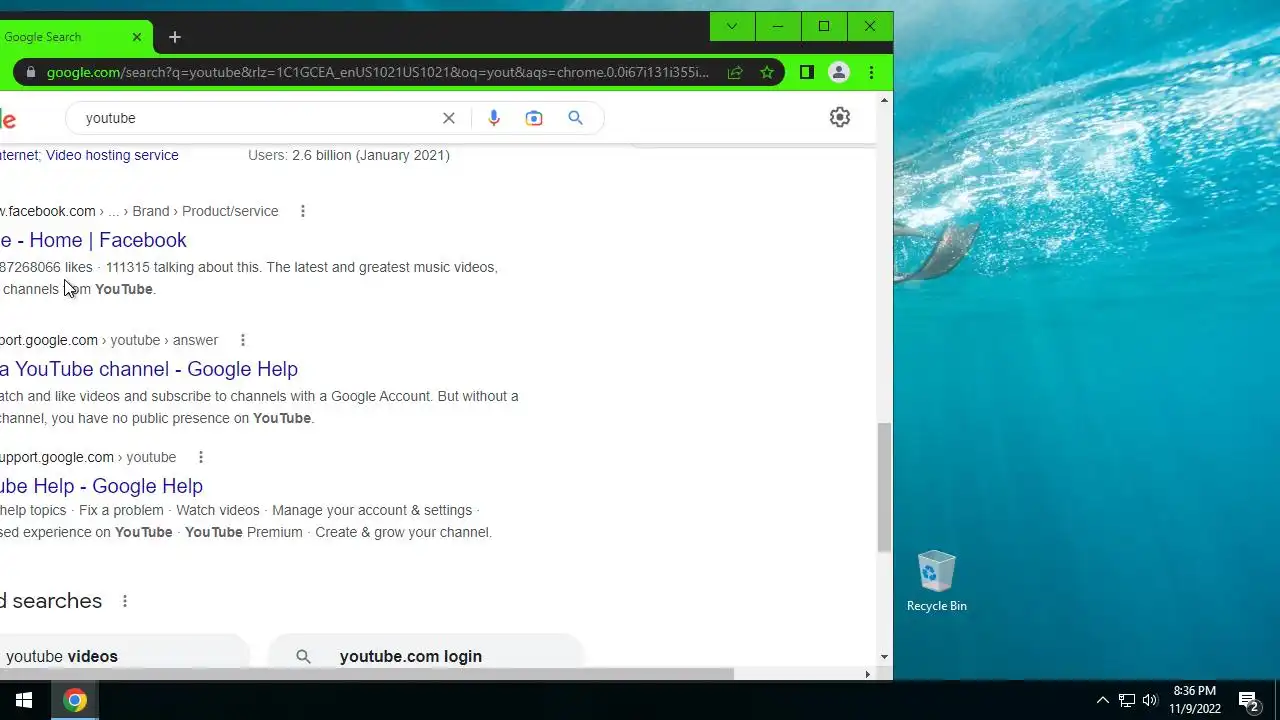This screenshot has width=1280, height=720.
Task: Click the horizontal scroll right arrow
Action: 867,674
